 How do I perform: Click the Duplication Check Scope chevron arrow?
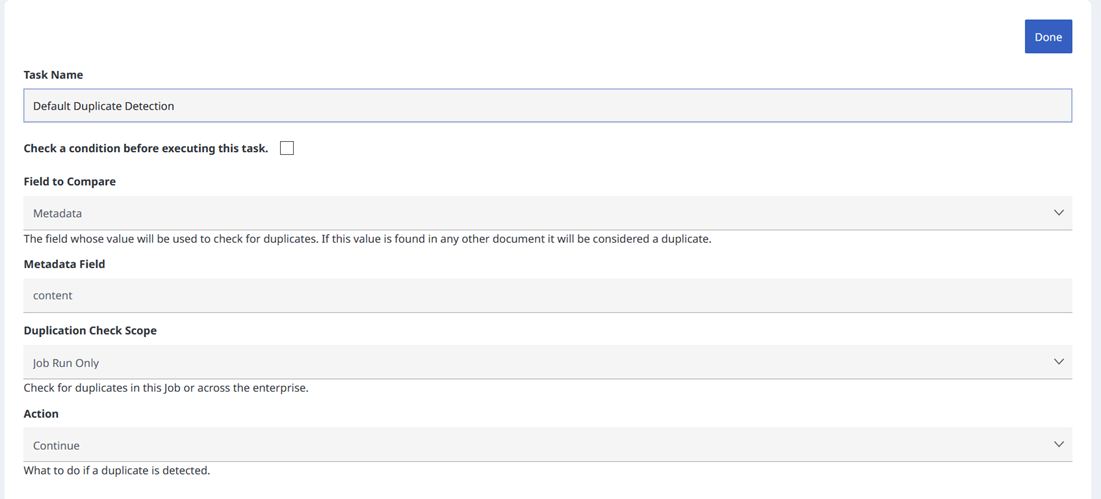click(x=1058, y=362)
